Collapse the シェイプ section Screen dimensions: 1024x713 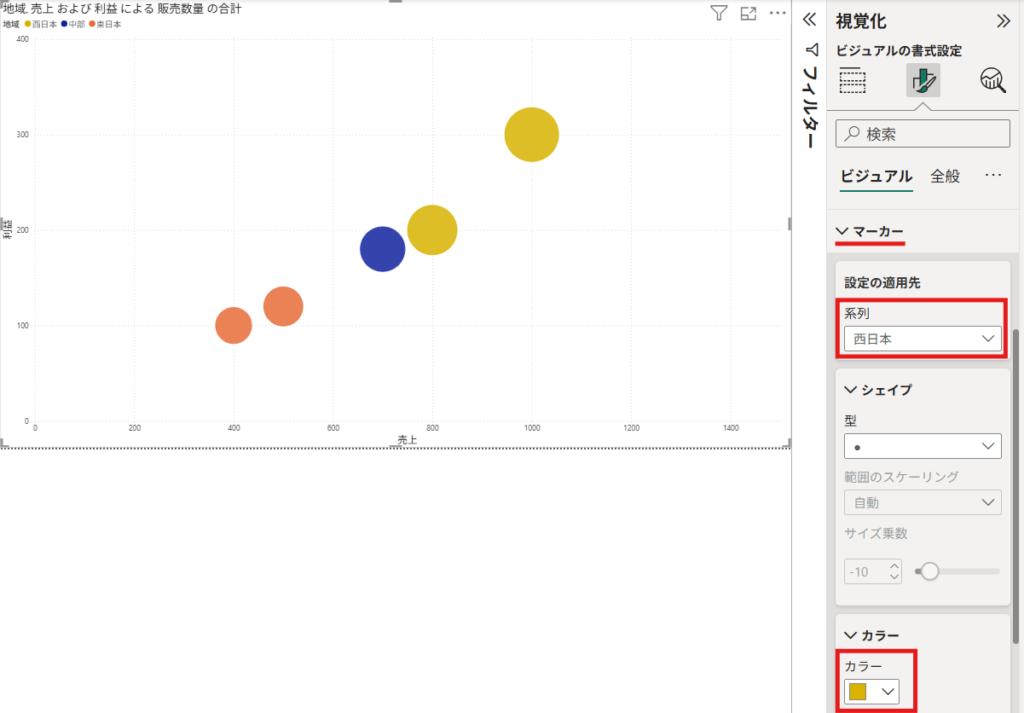click(x=877, y=389)
